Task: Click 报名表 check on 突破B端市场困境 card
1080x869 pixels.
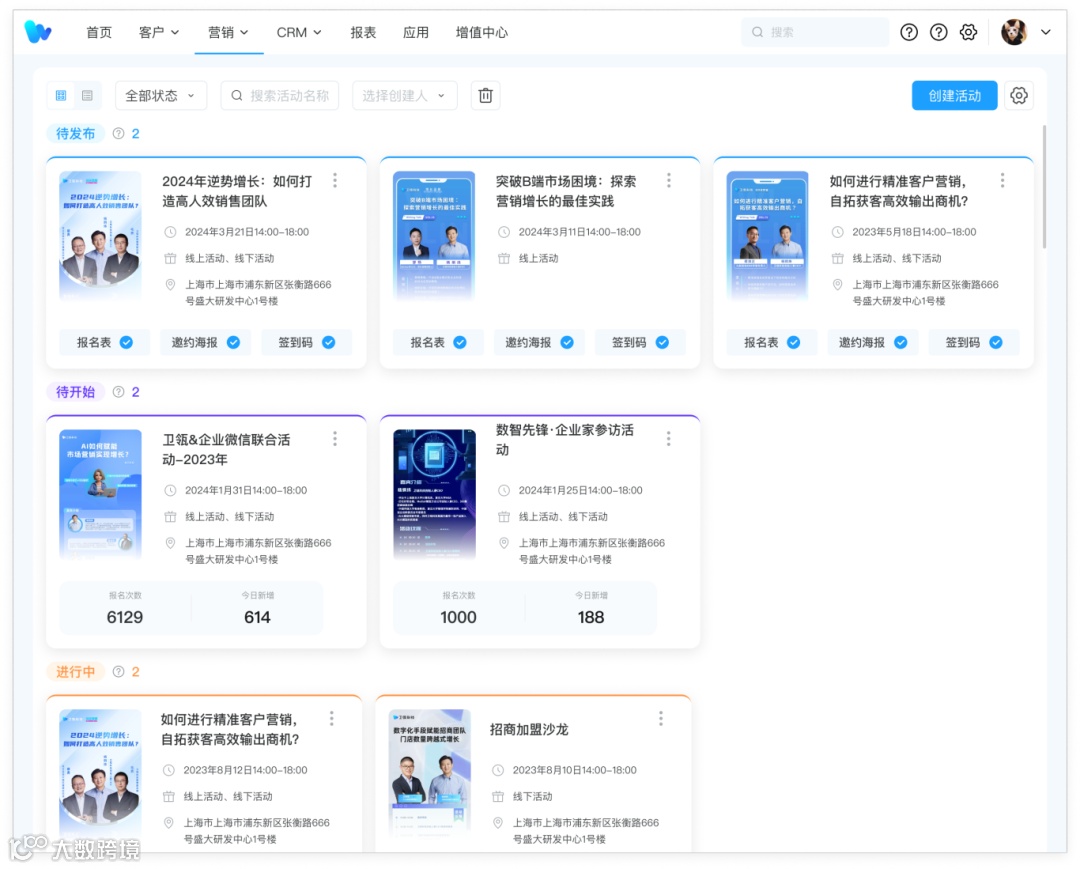Action: tap(460, 342)
